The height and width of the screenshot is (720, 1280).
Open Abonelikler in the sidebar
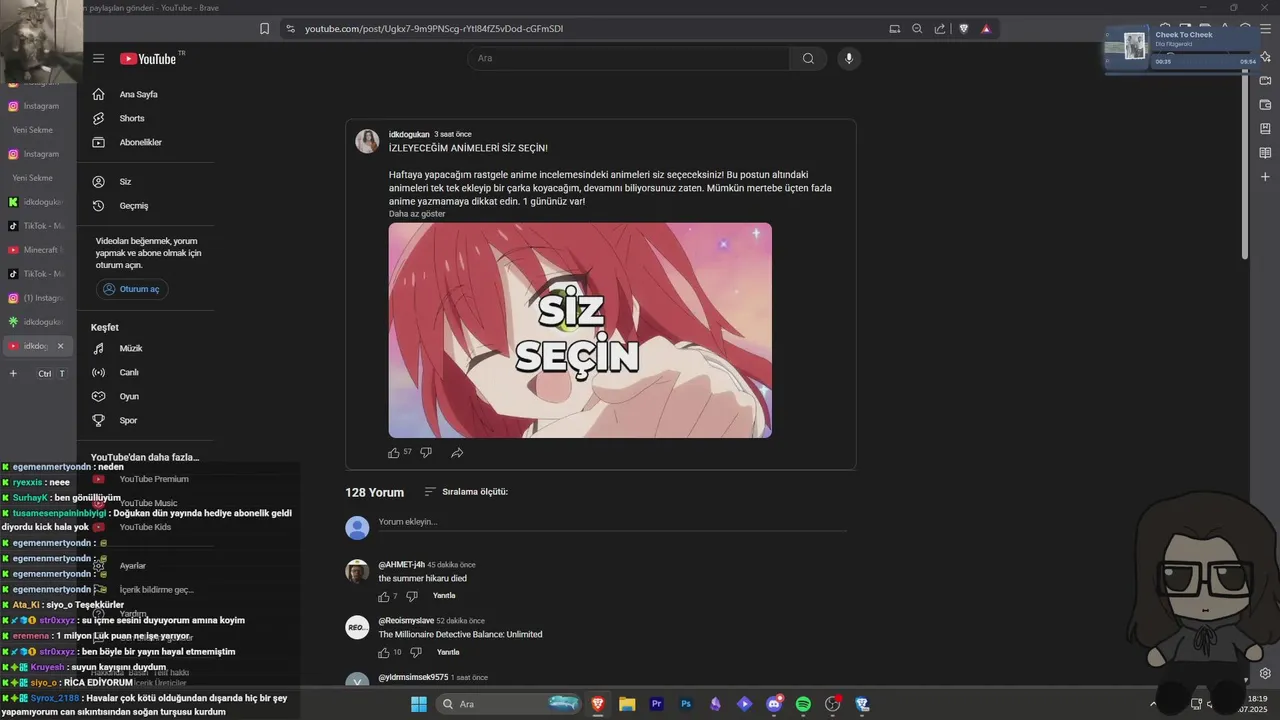(x=139, y=142)
